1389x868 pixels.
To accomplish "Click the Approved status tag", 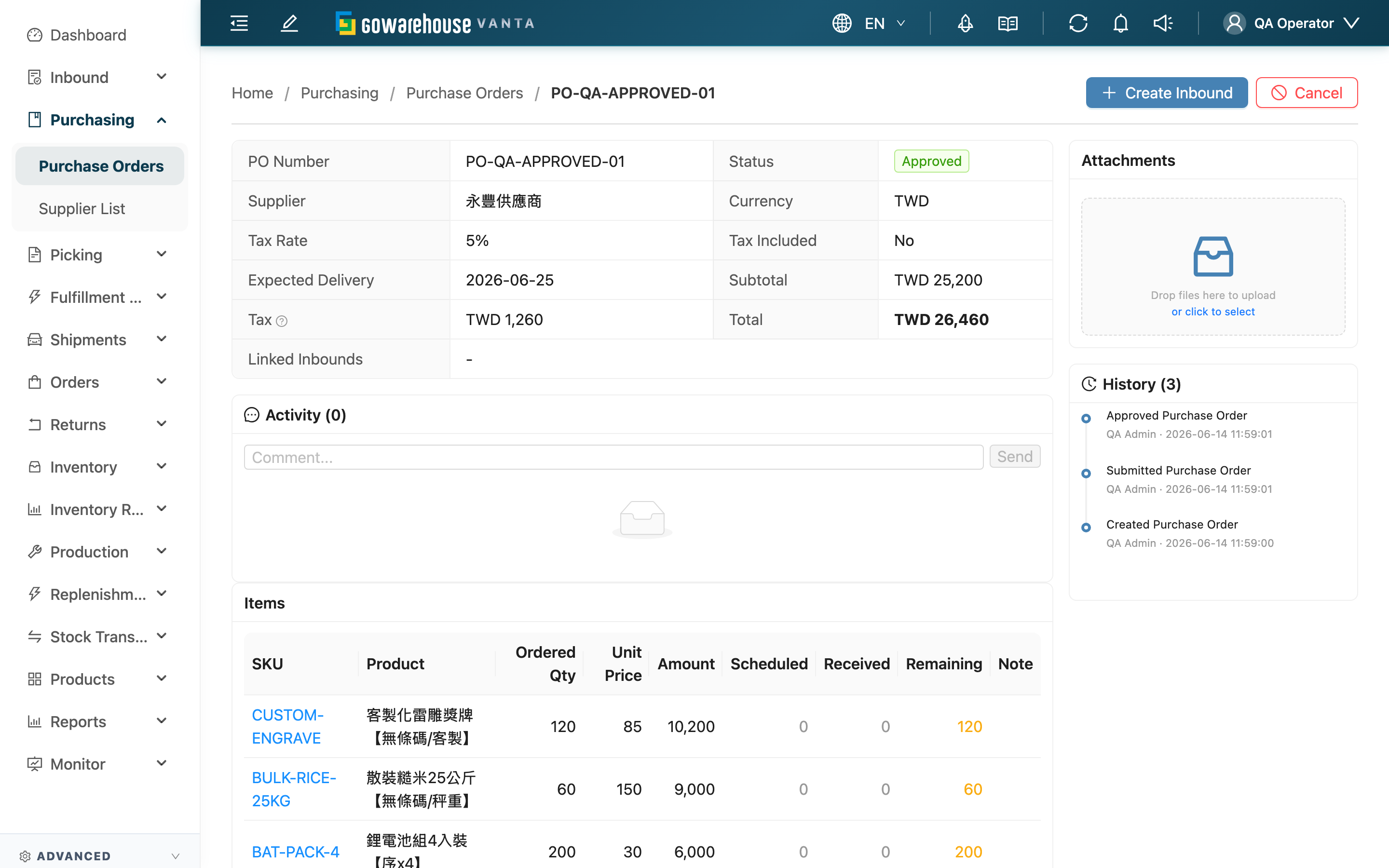I will (931, 162).
